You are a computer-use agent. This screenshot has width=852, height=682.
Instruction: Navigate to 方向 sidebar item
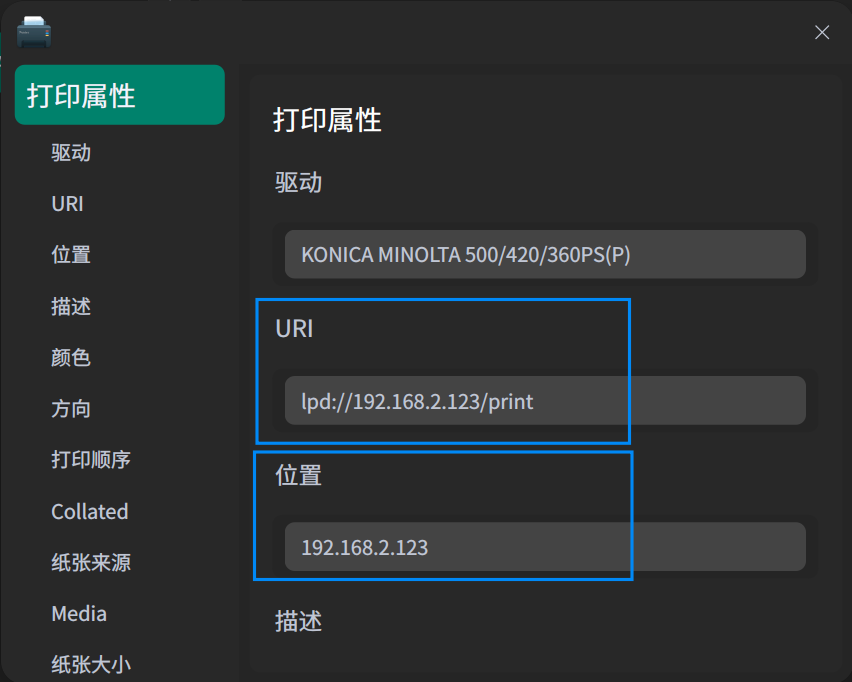pos(71,409)
